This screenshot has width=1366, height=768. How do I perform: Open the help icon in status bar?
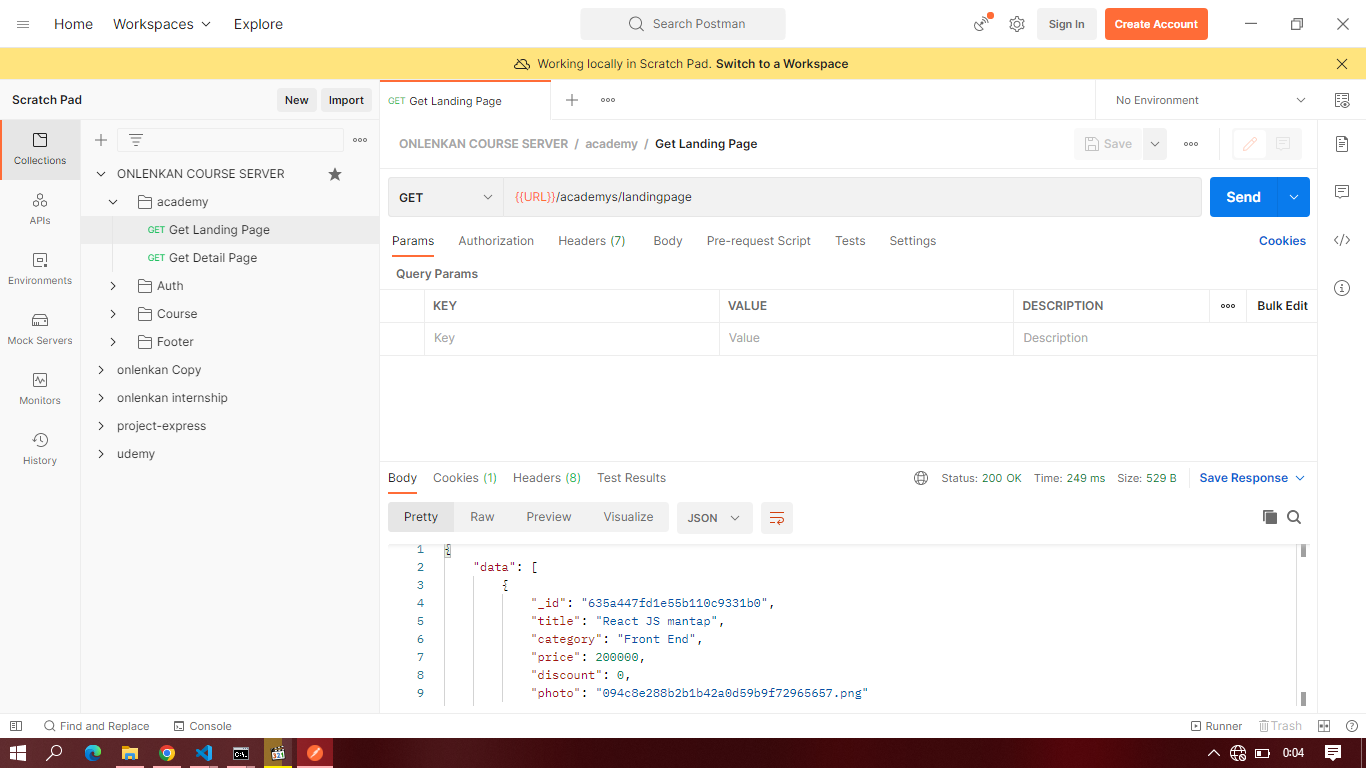(x=1352, y=726)
